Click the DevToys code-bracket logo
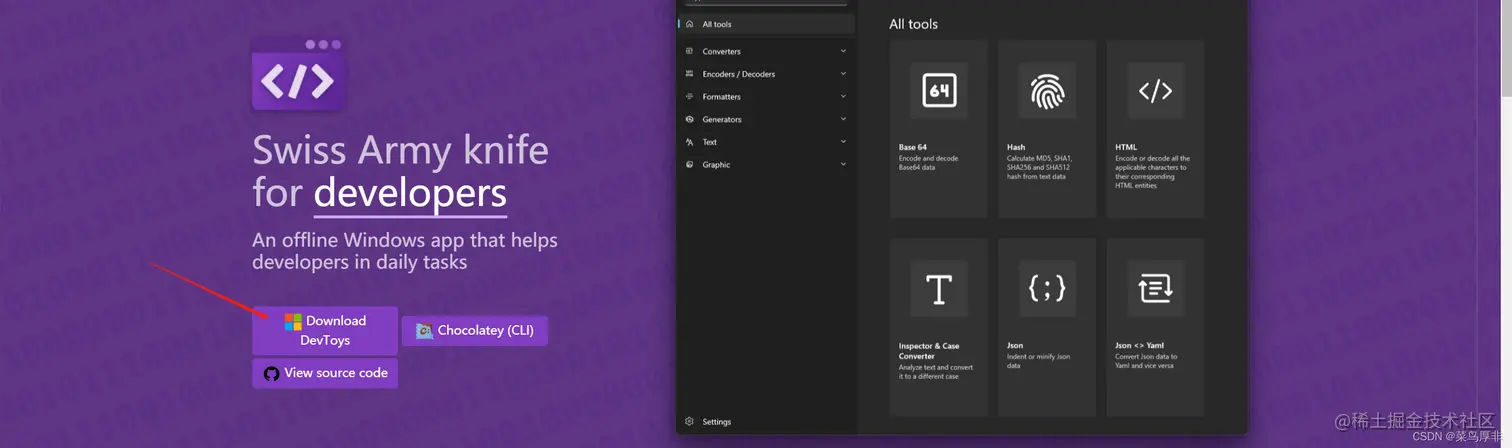The width and height of the screenshot is (1512, 448). click(298, 73)
